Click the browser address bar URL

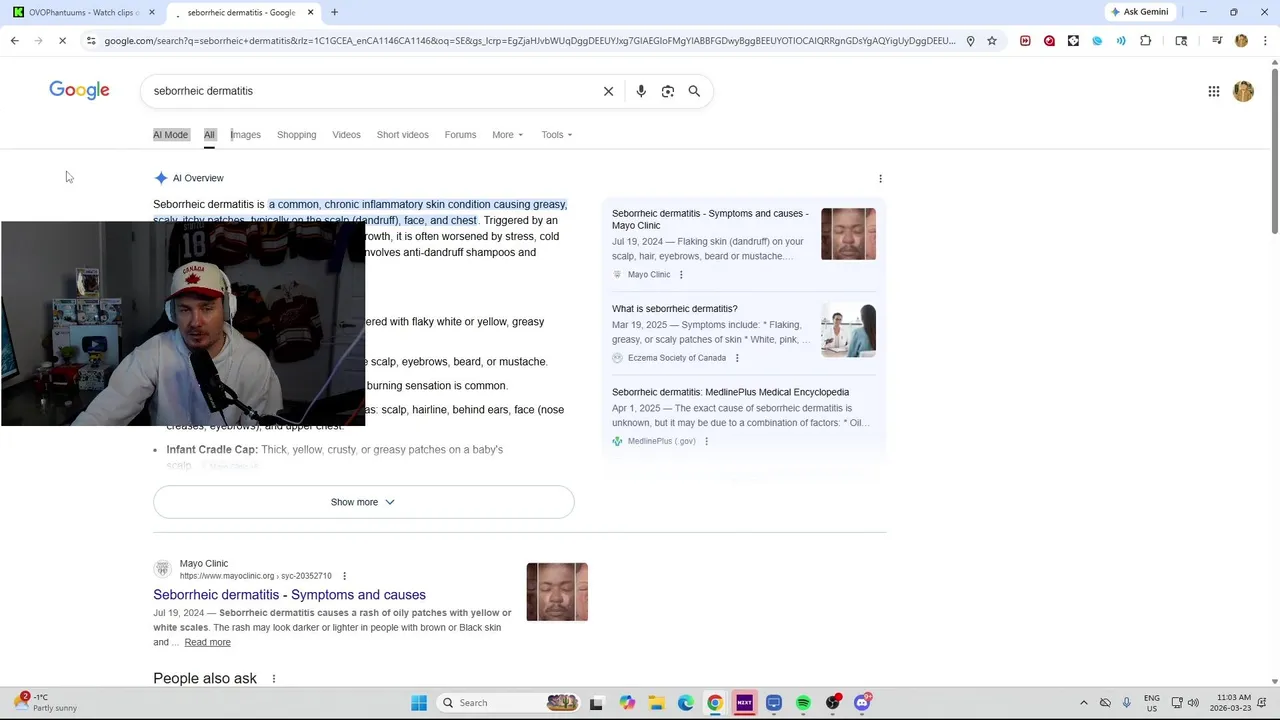point(530,41)
